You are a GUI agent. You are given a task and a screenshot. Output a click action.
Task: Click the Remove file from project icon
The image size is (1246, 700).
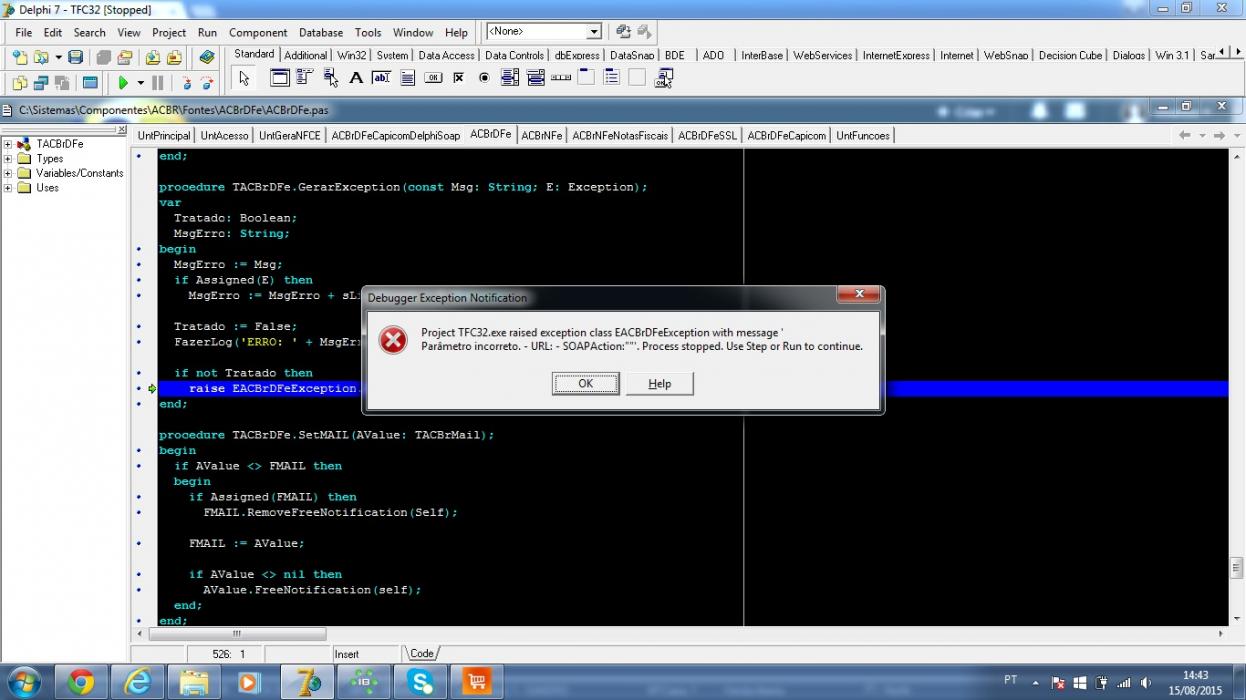tap(174, 58)
